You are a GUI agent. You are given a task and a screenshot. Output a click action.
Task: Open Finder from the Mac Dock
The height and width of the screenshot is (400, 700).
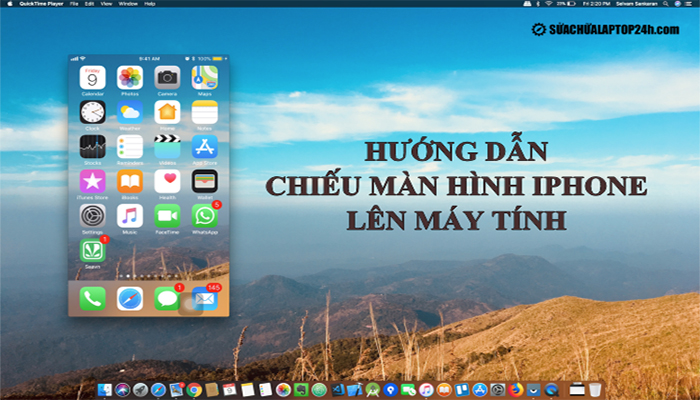(104, 390)
